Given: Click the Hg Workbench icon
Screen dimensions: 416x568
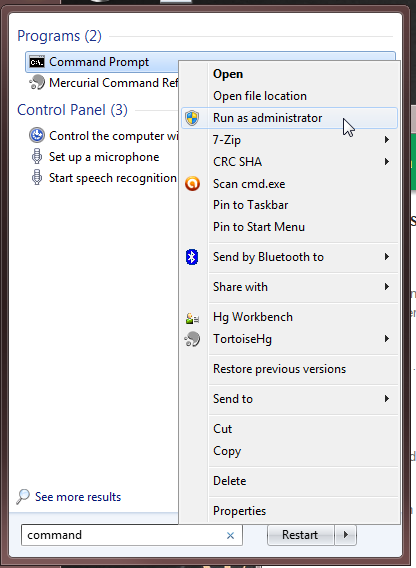Looking at the screenshot, I should (x=192, y=318).
